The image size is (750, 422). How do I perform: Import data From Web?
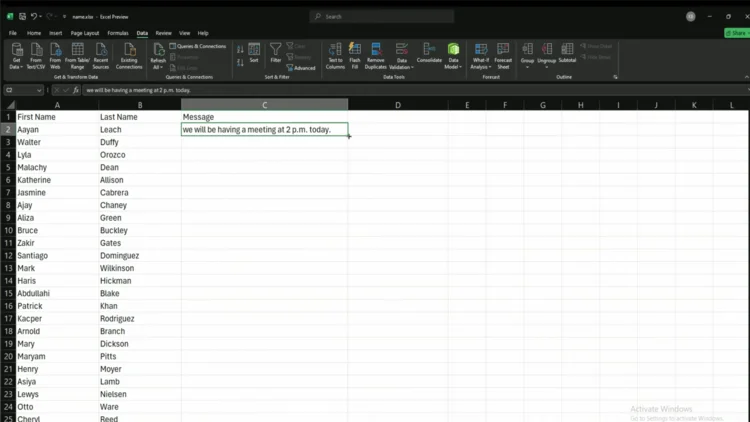click(x=55, y=56)
